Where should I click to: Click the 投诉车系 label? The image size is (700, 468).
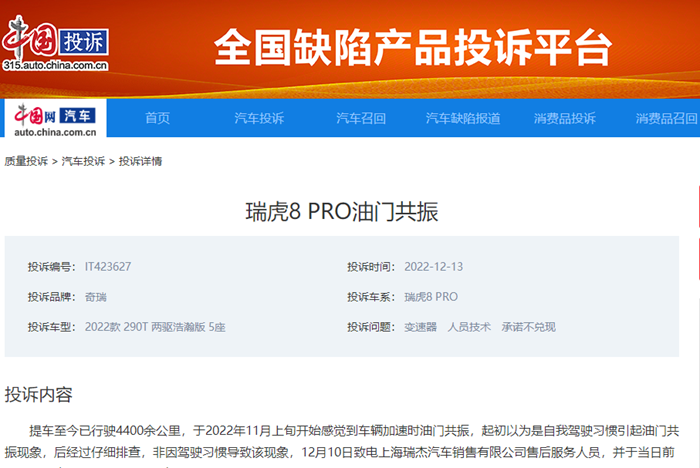click(369, 297)
